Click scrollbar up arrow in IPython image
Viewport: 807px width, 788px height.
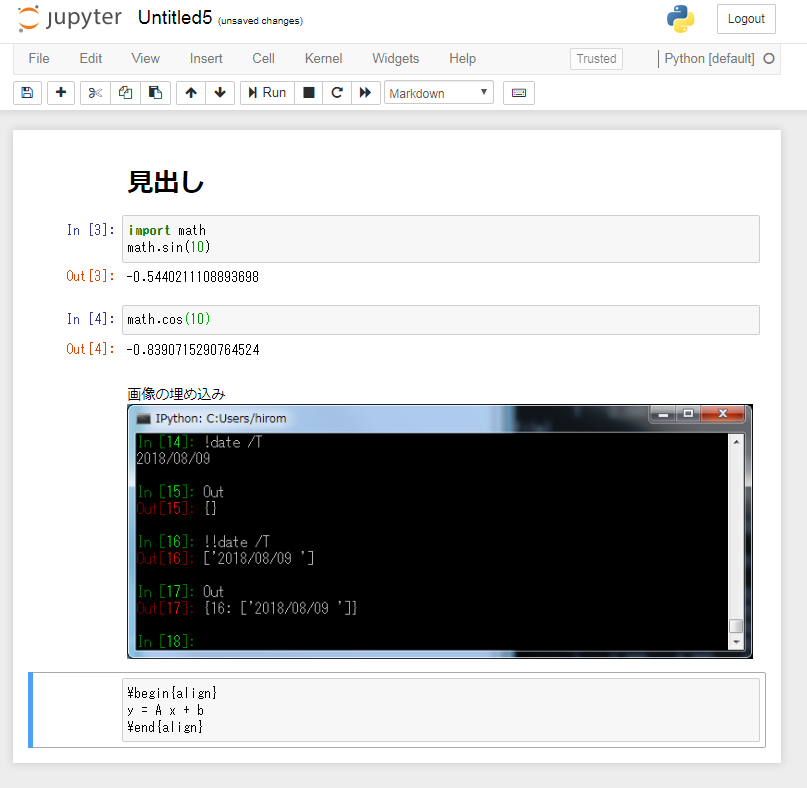736,442
